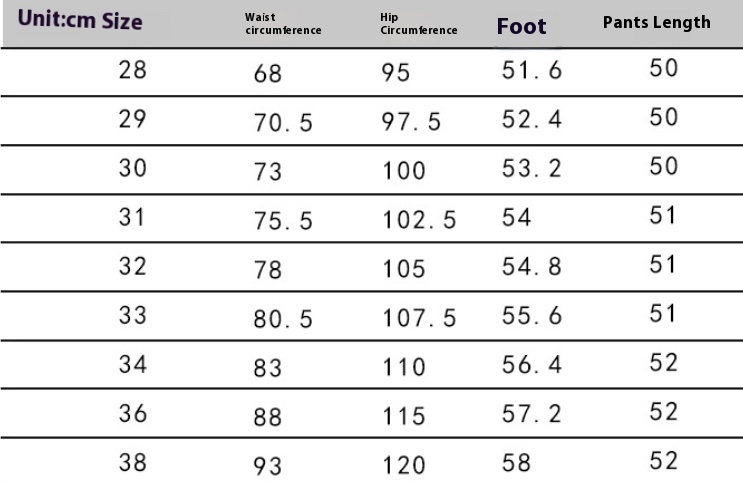Screen dimensions: 743x484
Task: Click hip value 120 in the last row
Action: [x=404, y=465]
